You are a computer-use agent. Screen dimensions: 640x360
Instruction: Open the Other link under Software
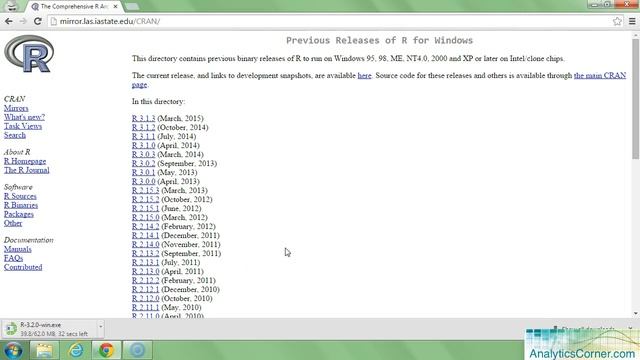click(13, 223)
